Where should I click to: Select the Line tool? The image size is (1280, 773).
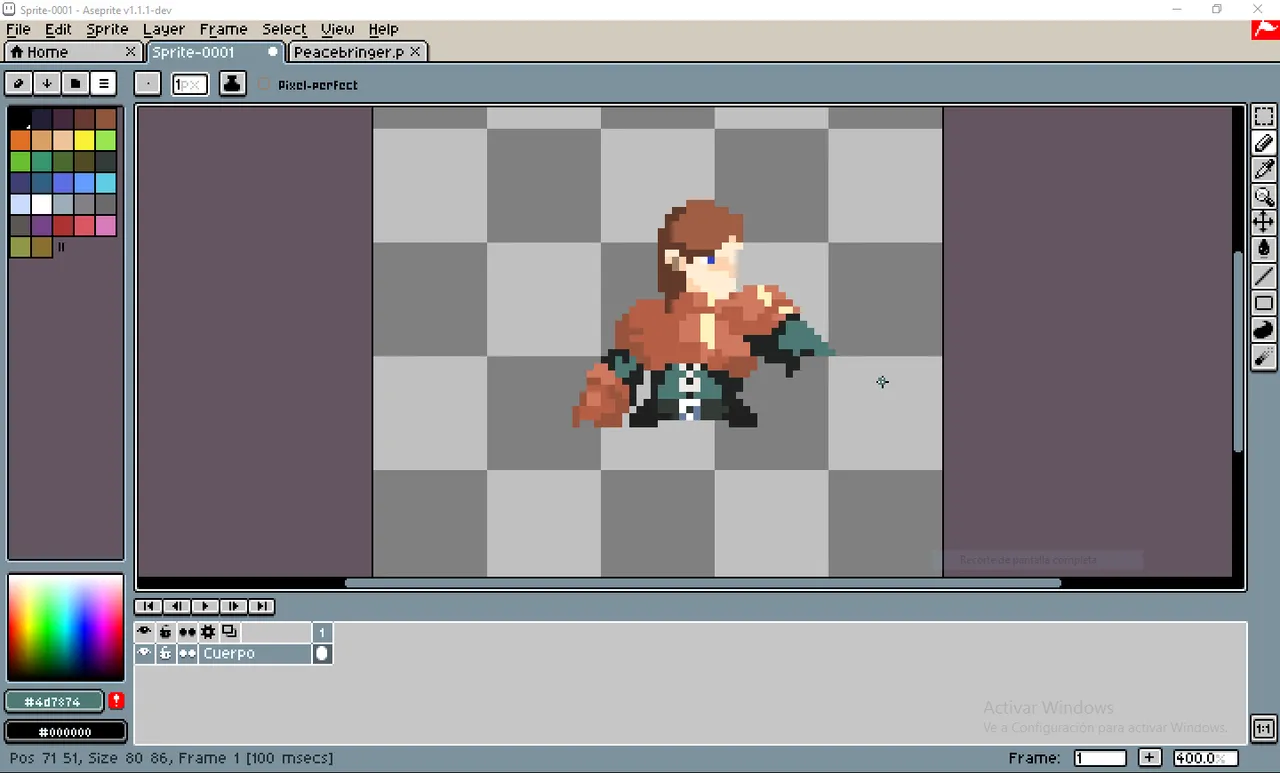(x=1264, y=276)
